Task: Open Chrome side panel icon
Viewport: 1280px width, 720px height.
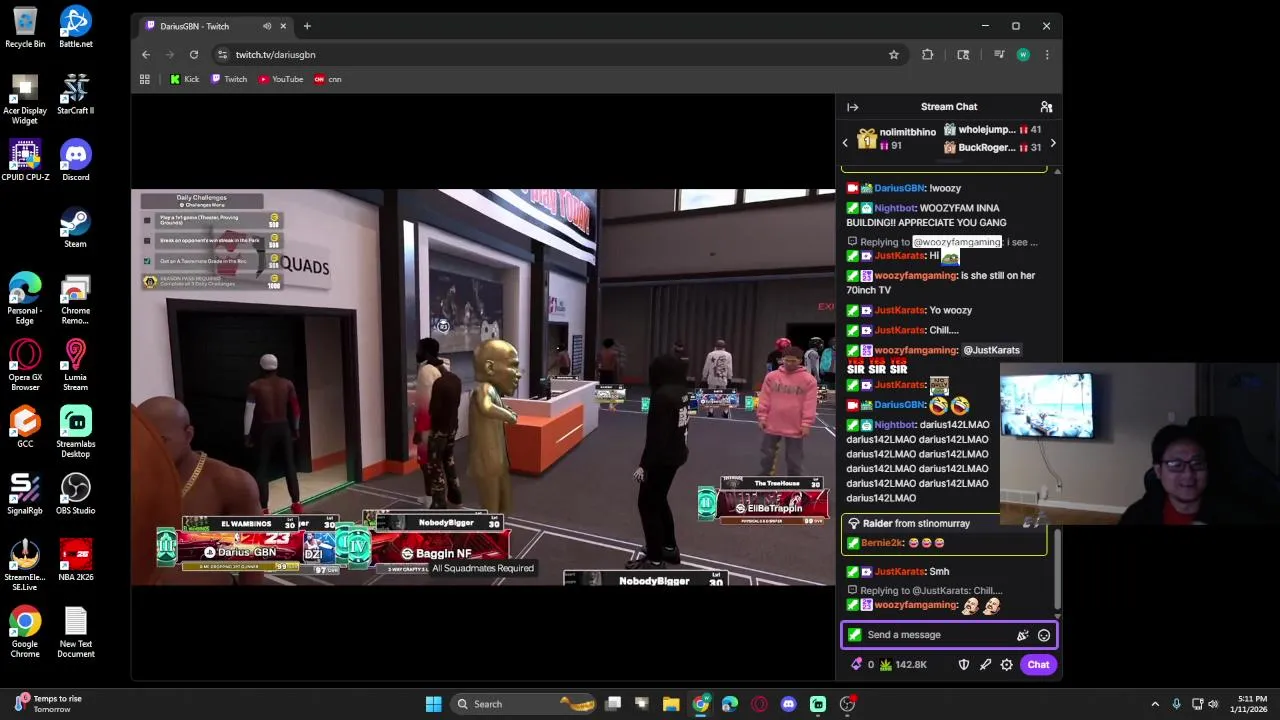Action: point(963,55)
